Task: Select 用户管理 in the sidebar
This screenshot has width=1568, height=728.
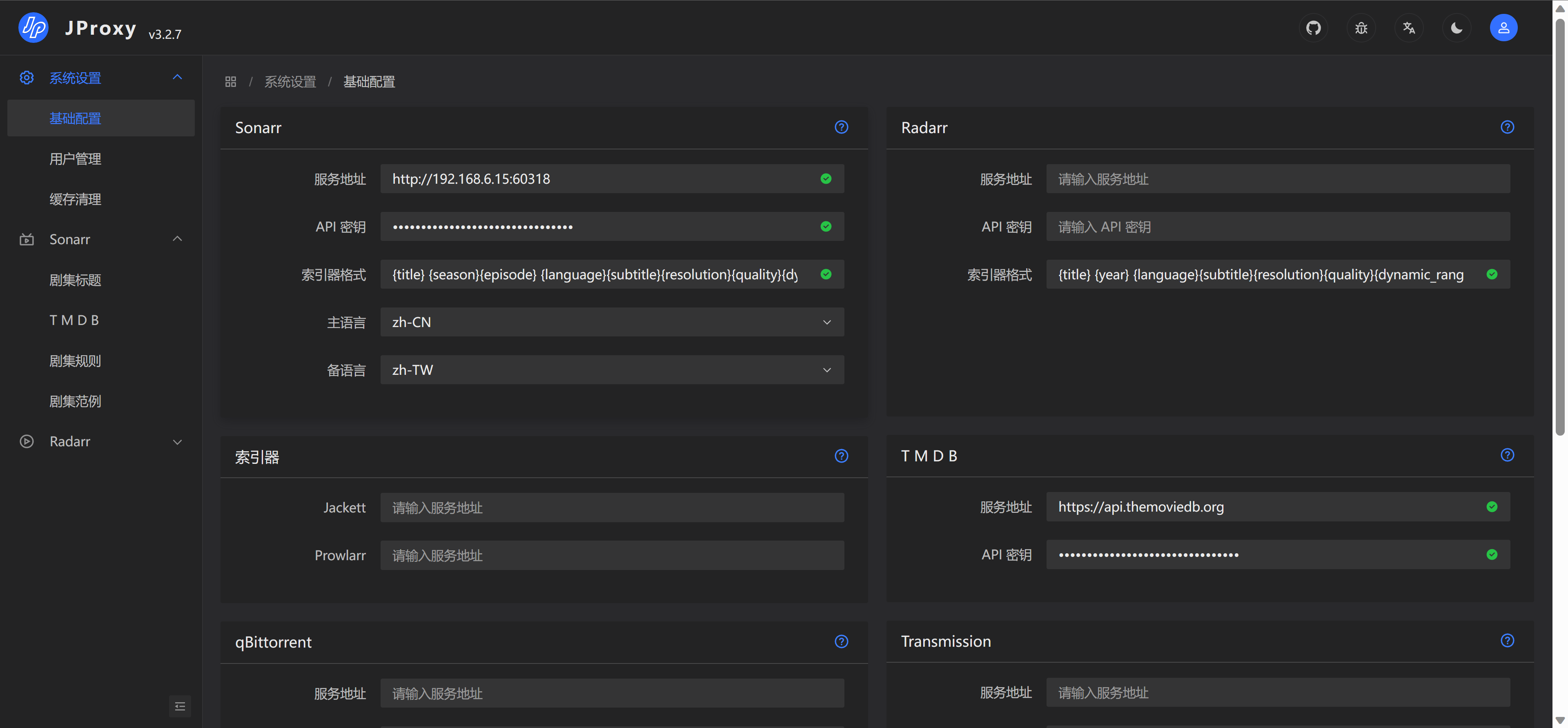Action: (x=75, y=158)
